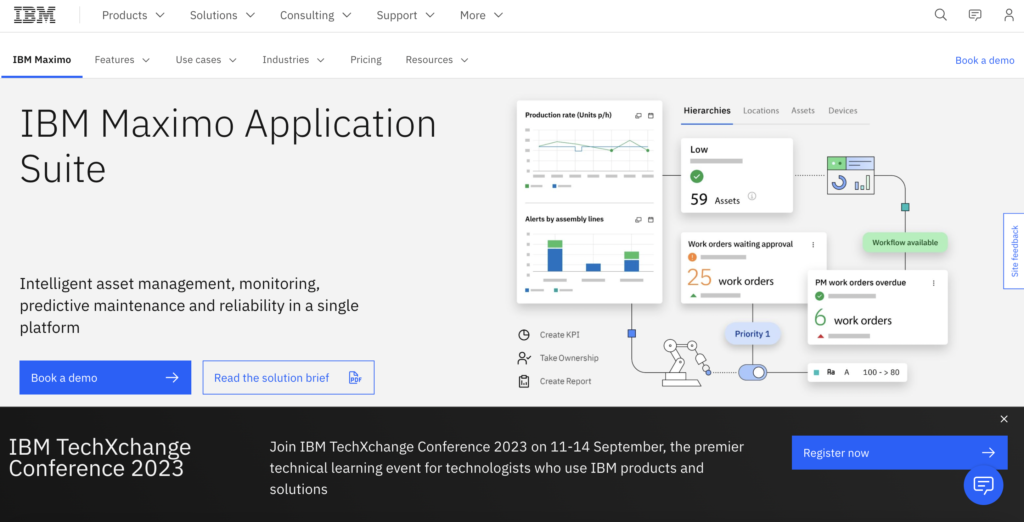1024x522 pixels.
Task: Click the arrow on Register now button
Action: (x=988, y=453)
